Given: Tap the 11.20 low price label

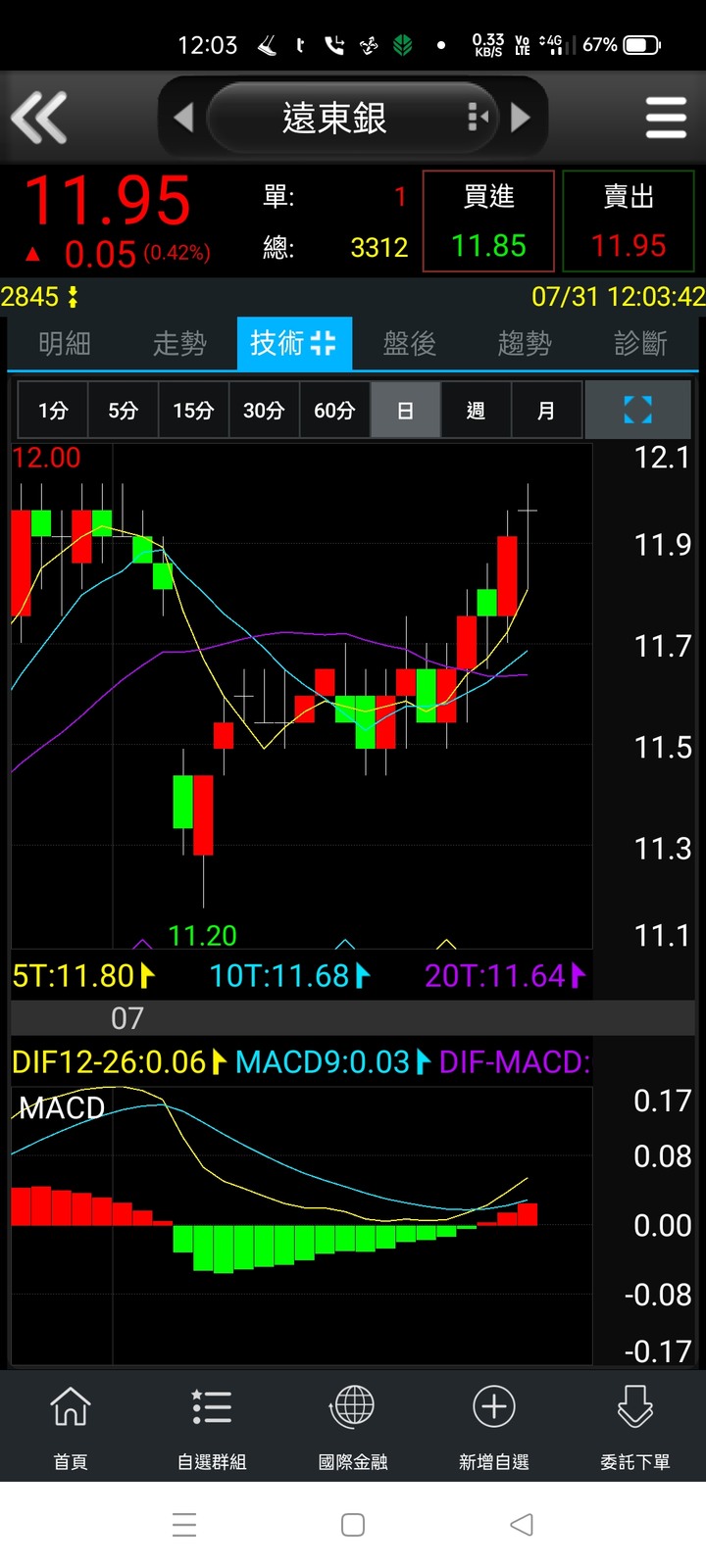Looking at the screenshot, I should point(202,935).
